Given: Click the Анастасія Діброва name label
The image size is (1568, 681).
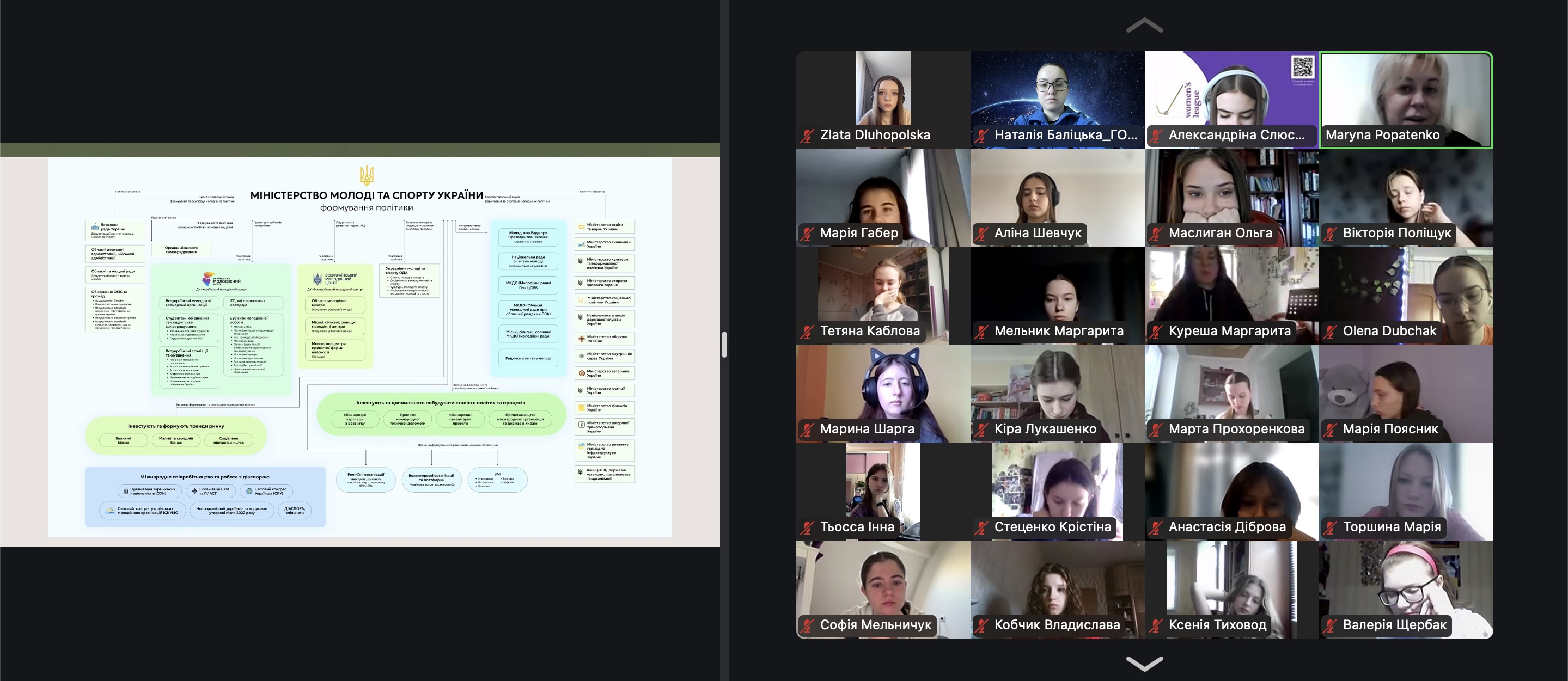Looking at the screenshot, I should (1227, 527).
